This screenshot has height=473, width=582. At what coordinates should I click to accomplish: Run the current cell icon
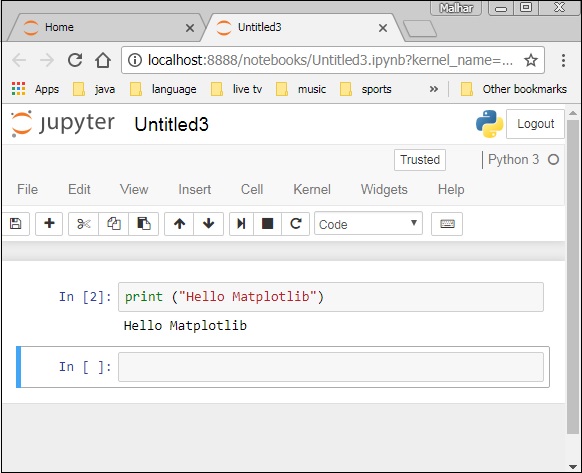(x=241, y=224)
